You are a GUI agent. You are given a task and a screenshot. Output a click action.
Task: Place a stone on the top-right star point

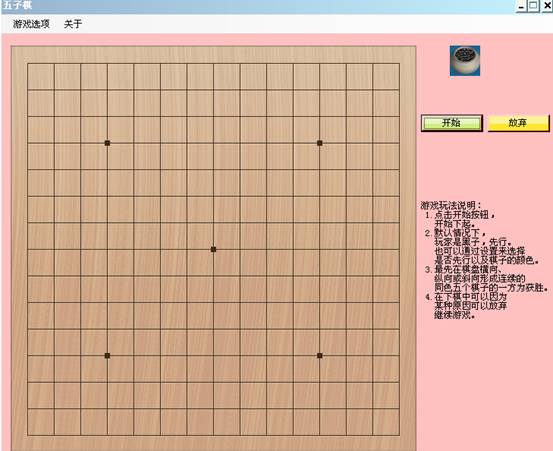[x=320, y=143]
